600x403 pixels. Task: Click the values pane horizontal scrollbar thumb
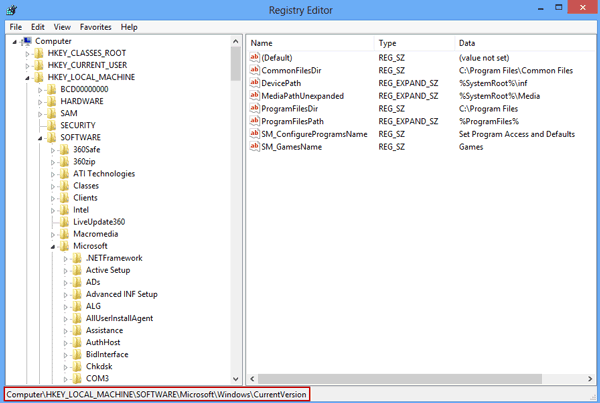400,379
